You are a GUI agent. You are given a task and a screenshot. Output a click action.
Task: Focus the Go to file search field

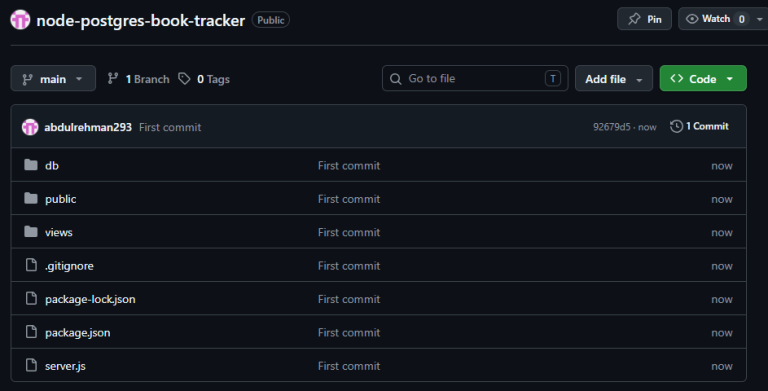(x=475, y=78)
